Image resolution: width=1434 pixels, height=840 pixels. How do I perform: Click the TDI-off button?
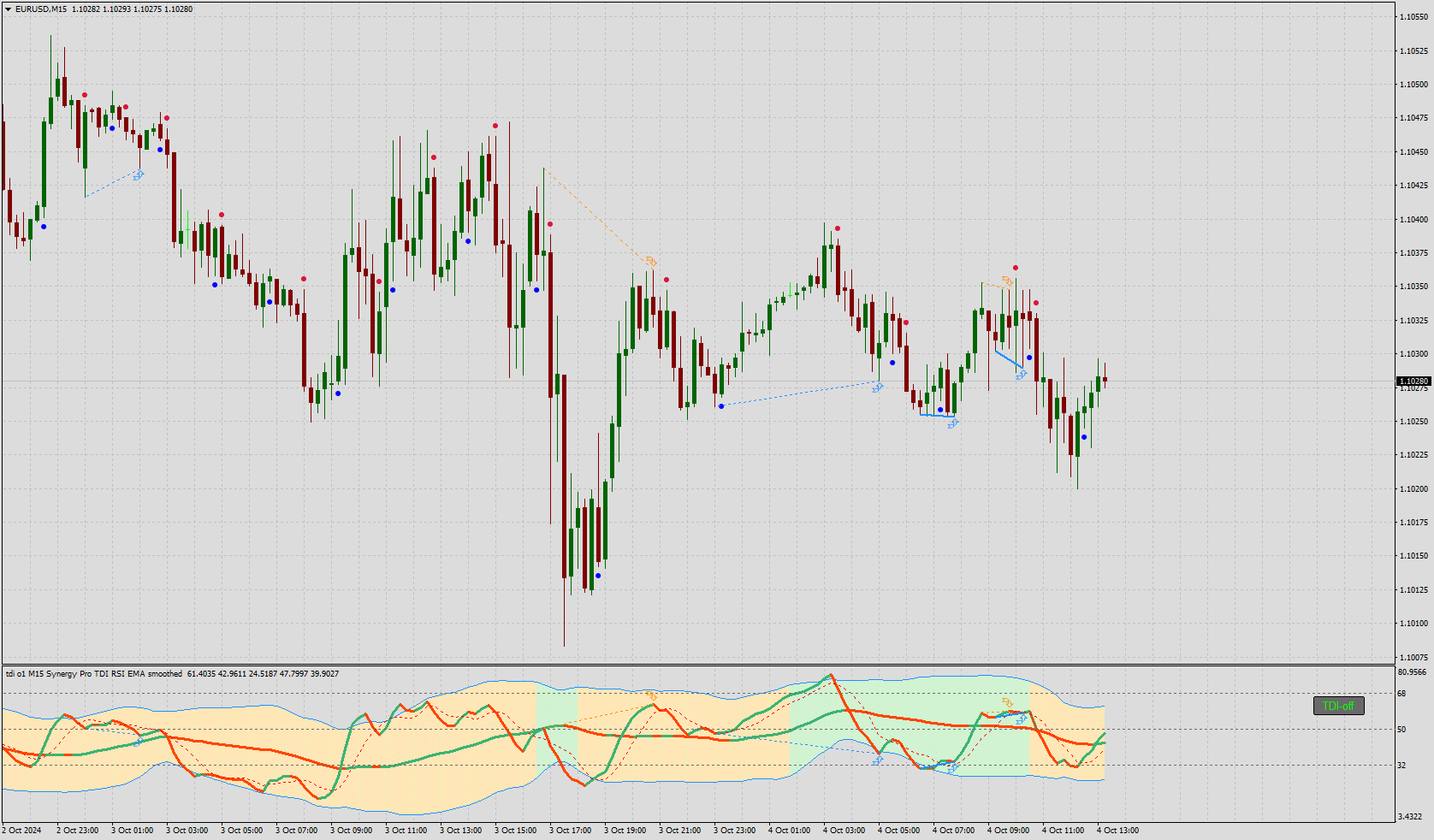click(1338, 706)
